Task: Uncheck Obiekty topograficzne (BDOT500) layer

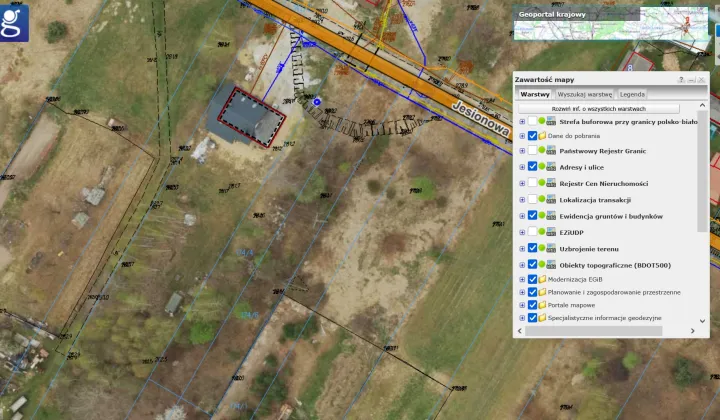Action: 532,265
